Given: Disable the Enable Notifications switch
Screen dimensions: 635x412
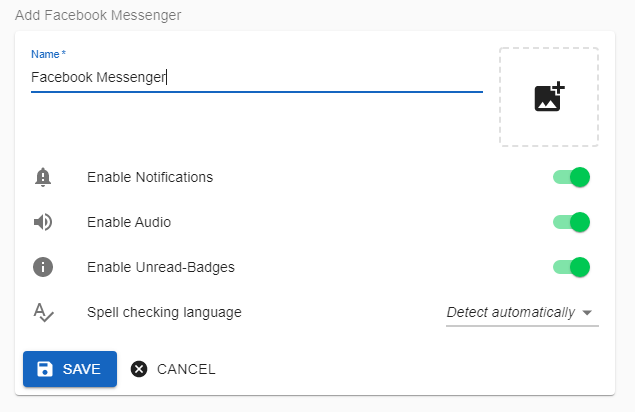Looking at the screenshot, I should 572,177.
